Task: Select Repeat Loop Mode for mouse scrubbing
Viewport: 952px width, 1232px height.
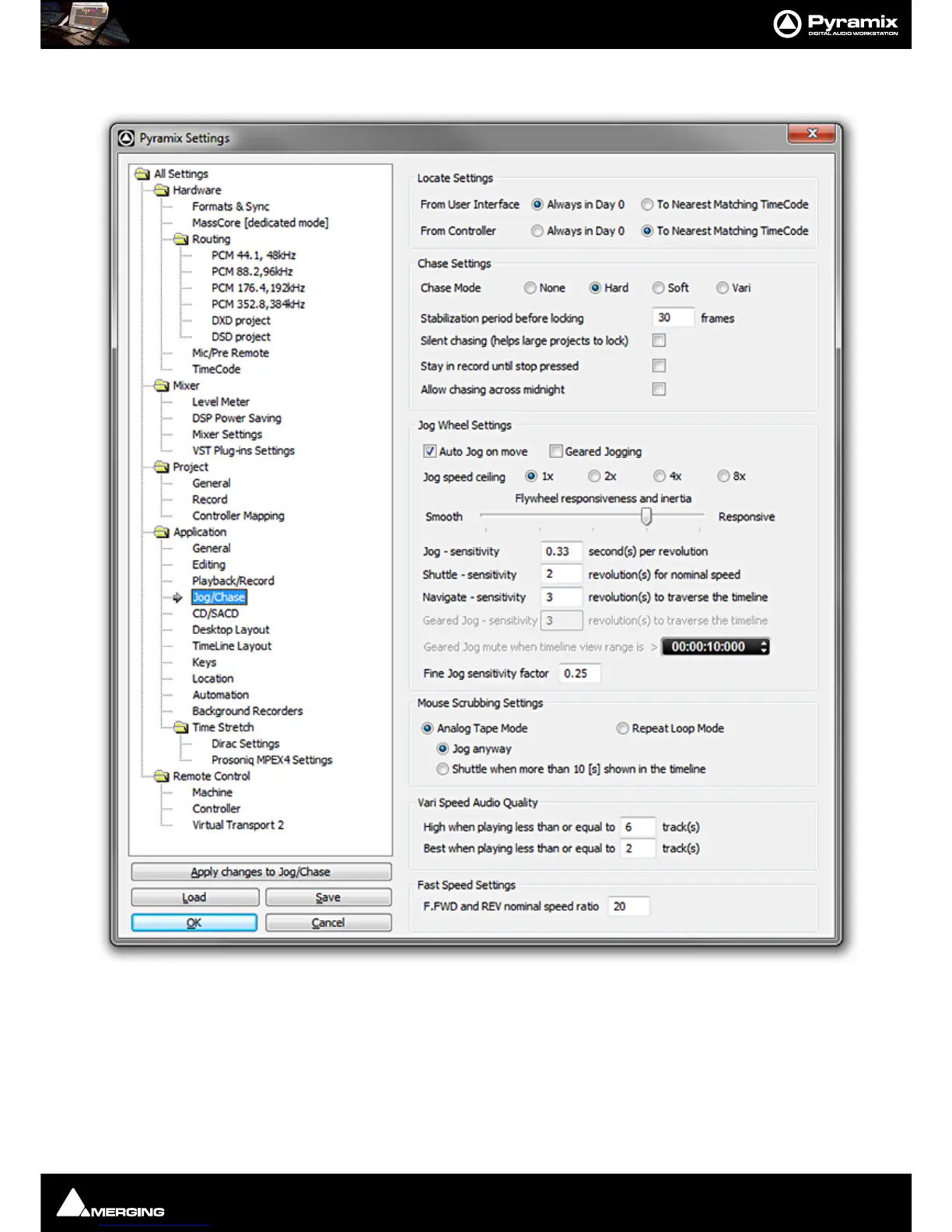Action: point(622,728)
